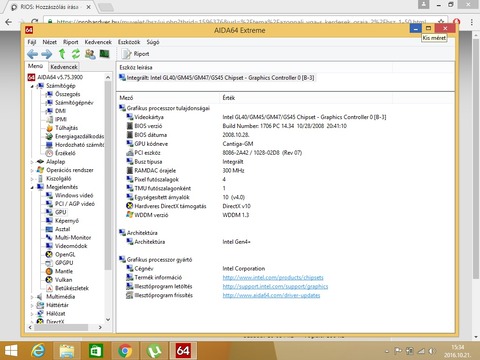This screenshot has width=480, height=360.
Task: Click the Túlhajtás flame icon
Action: (x=49, y=128)
